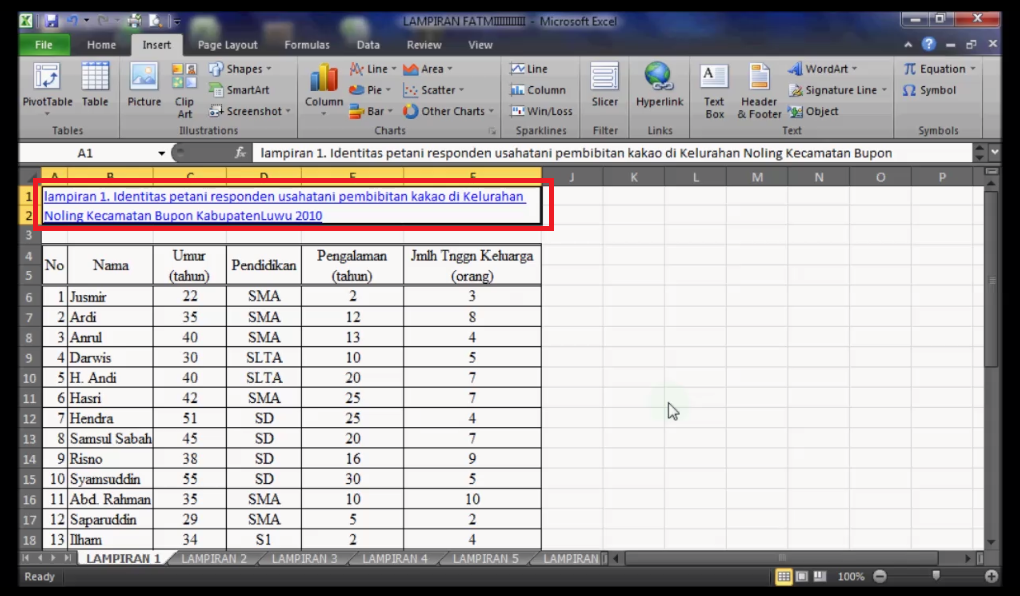Click the Save icon in quick access toolbar
Screen dimensions: 1020x596
51,21
